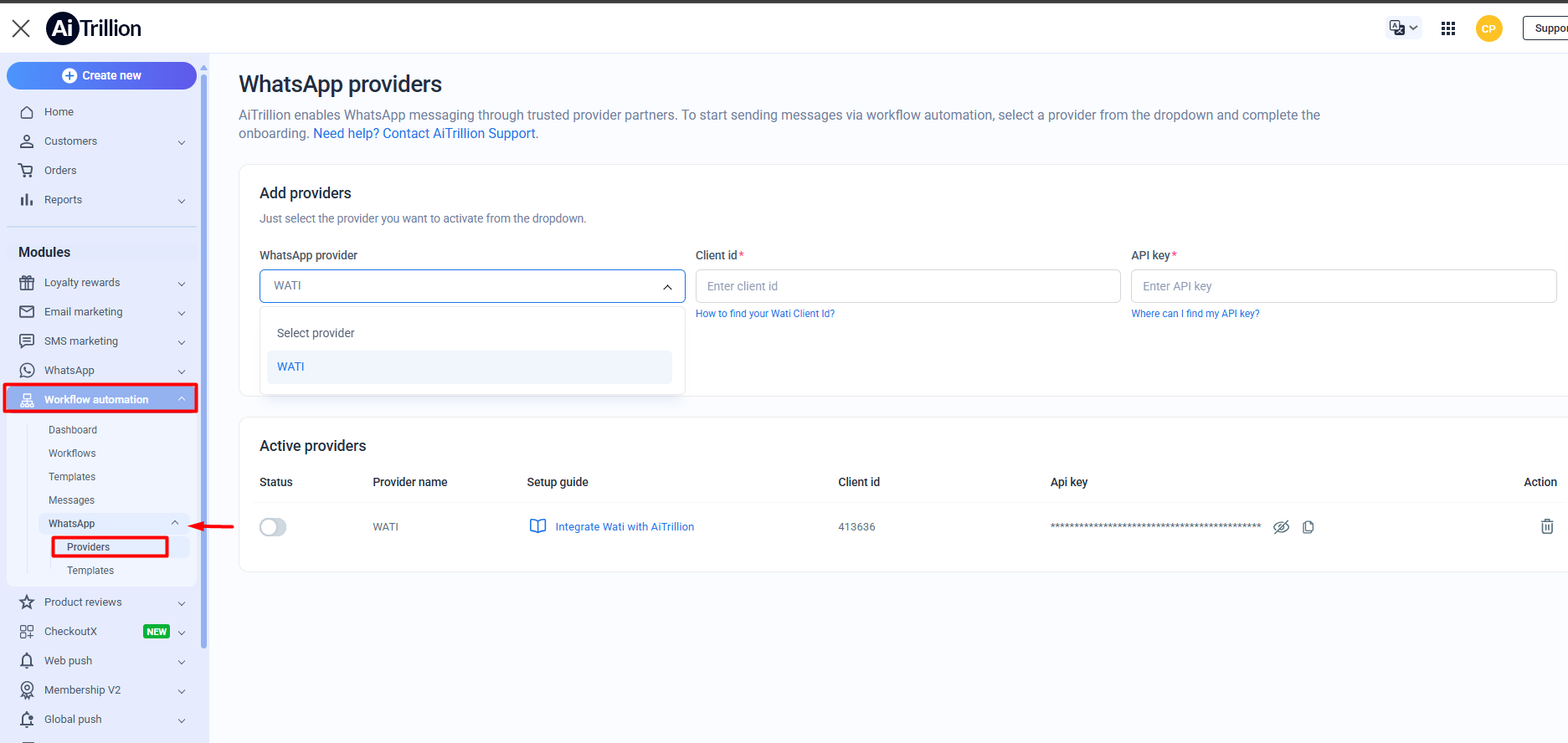The height and width of the screenshot is (743, 1568).
Task: Focus the Enter API key field
Action: 1344,286
